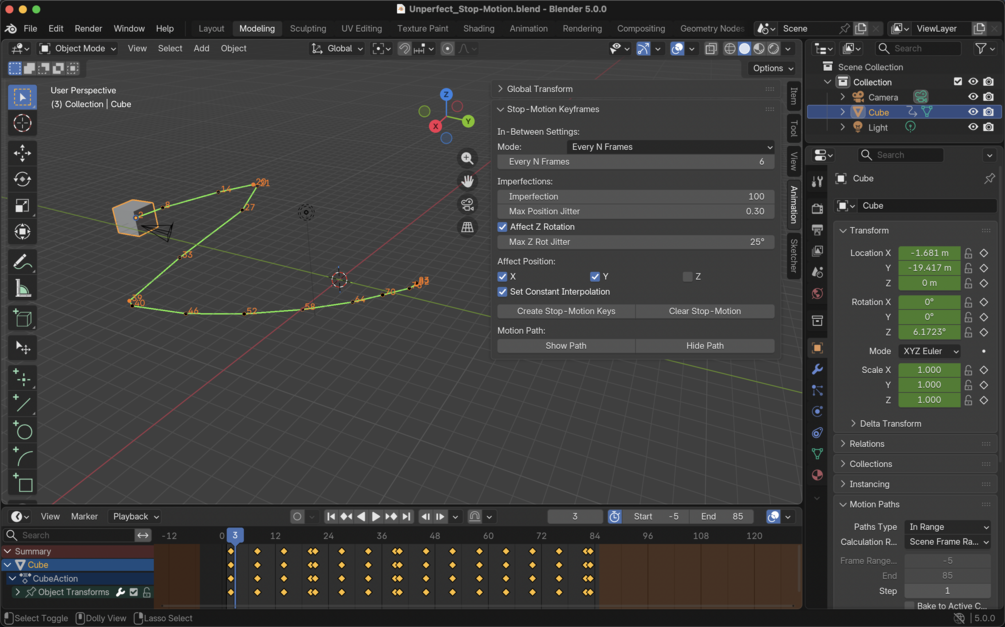This screenshot has height=627, width=1005.
Task: Open the Render menu
Action: point(88,29)
